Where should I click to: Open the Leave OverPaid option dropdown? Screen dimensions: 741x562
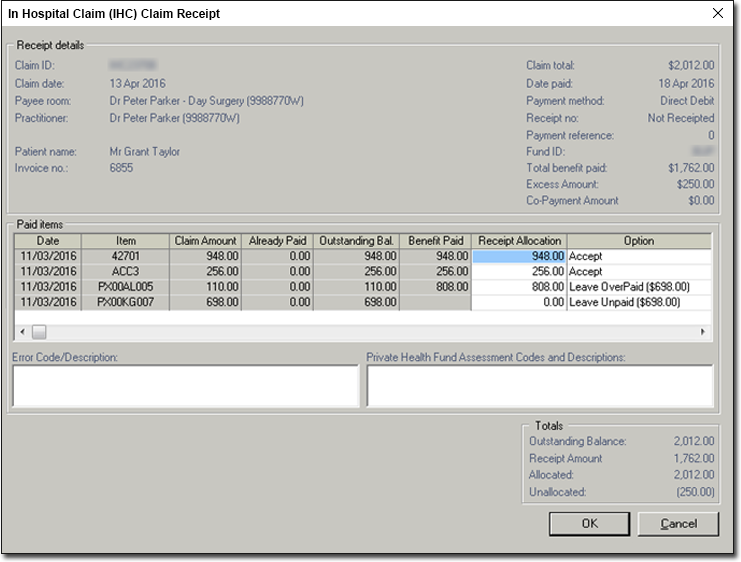(638, 286)
